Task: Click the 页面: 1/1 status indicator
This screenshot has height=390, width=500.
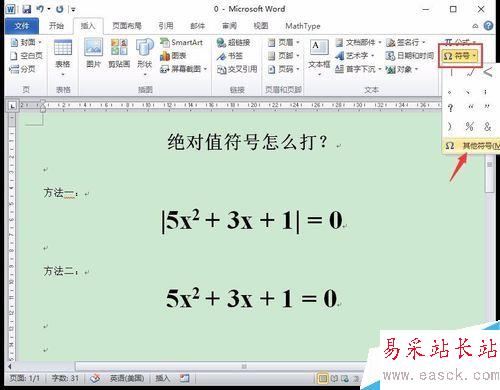Action: click(x=24, y=378)
